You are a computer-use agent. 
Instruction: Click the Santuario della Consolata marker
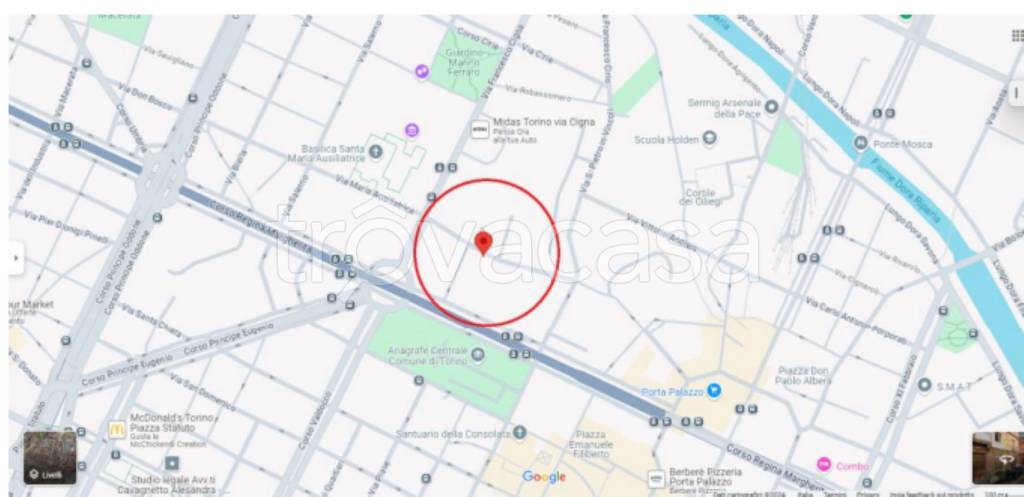[x=520, y=432]
